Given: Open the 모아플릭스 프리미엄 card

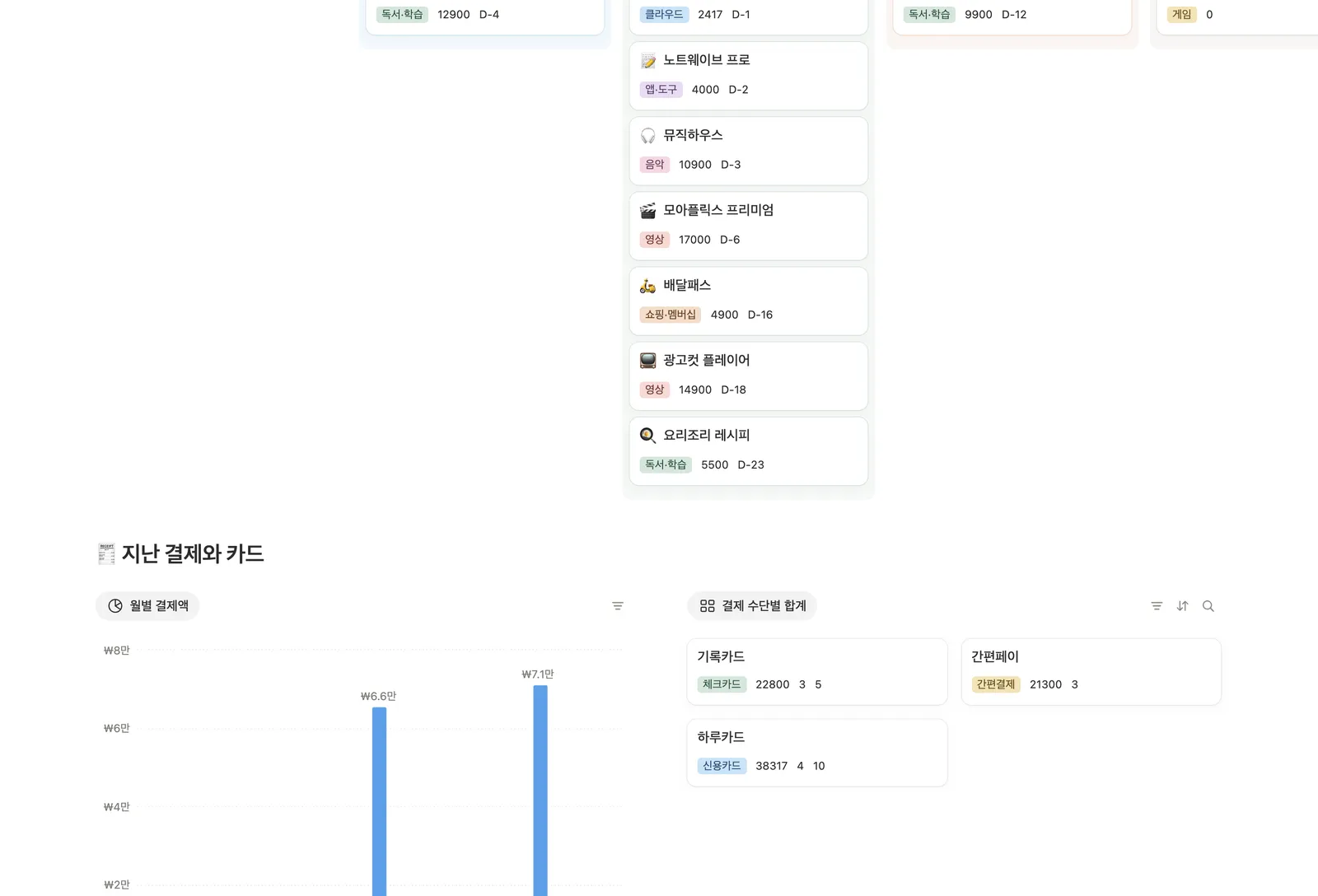Looking at the screenshot, I should pos(749,226).
